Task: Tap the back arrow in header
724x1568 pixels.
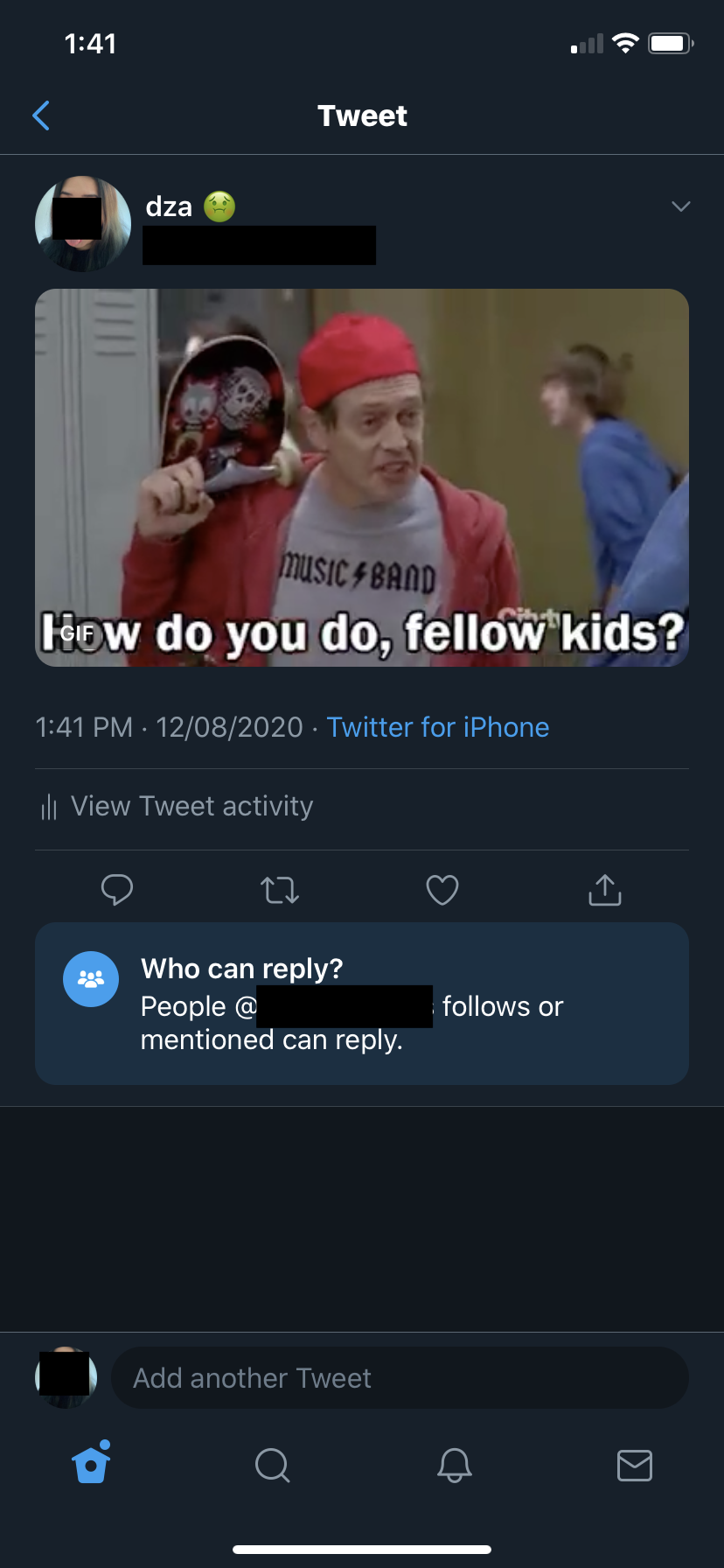Action: [x=41, y=115]
